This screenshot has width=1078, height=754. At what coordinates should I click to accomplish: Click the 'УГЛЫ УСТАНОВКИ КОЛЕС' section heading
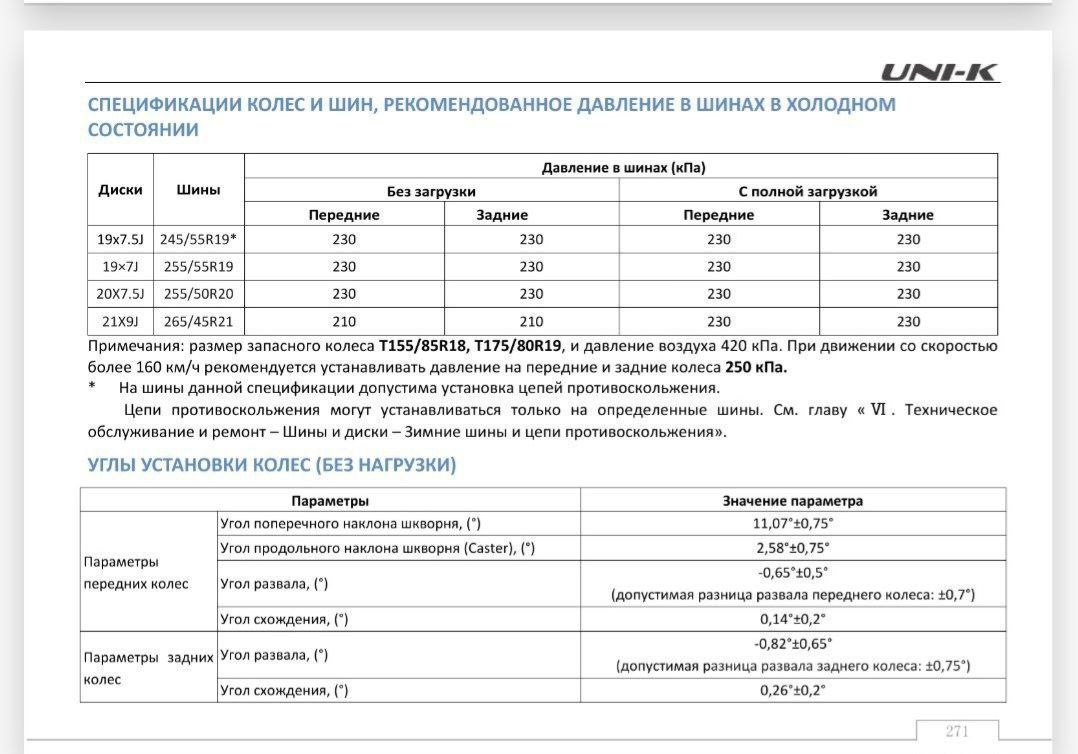[x=272, y=465]
